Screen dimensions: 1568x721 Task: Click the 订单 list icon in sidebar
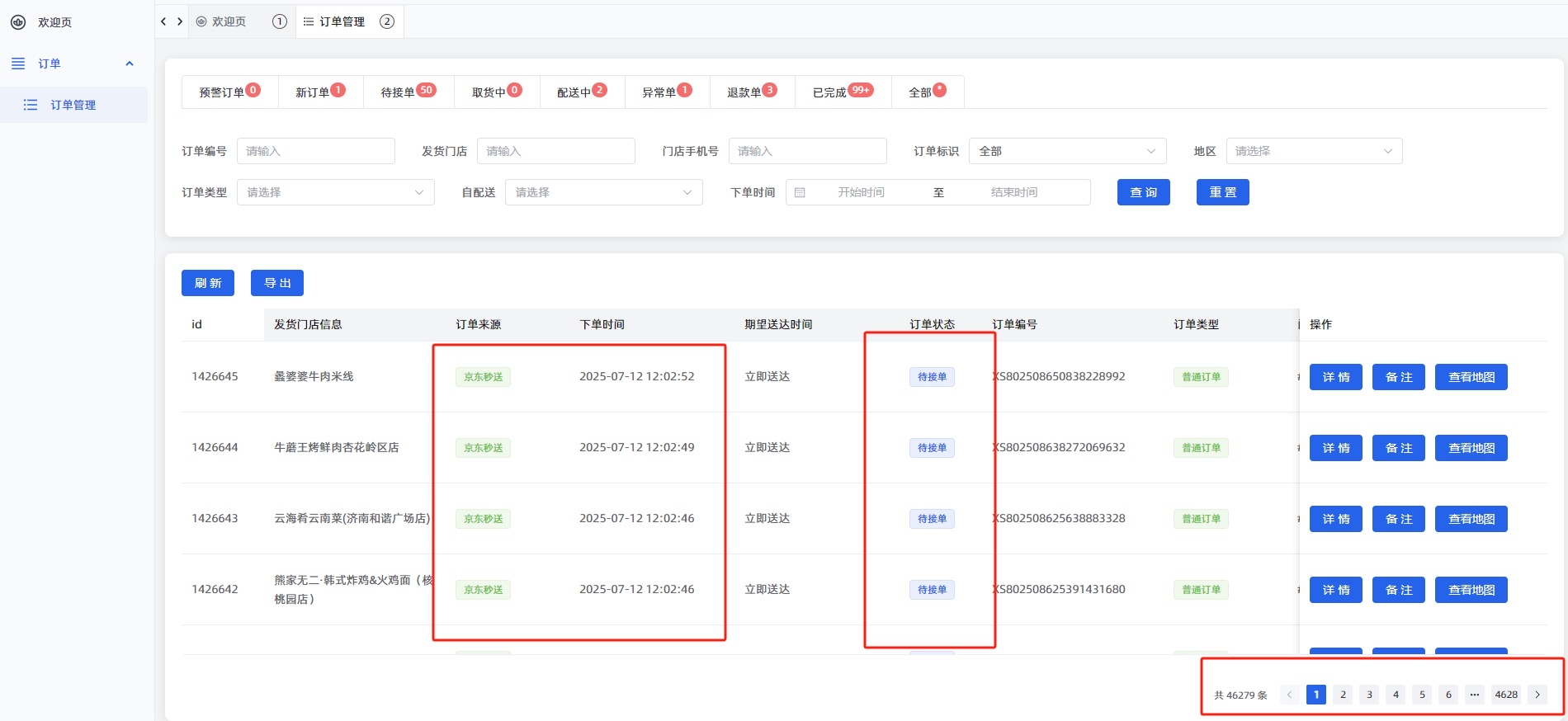coord(18,64)
